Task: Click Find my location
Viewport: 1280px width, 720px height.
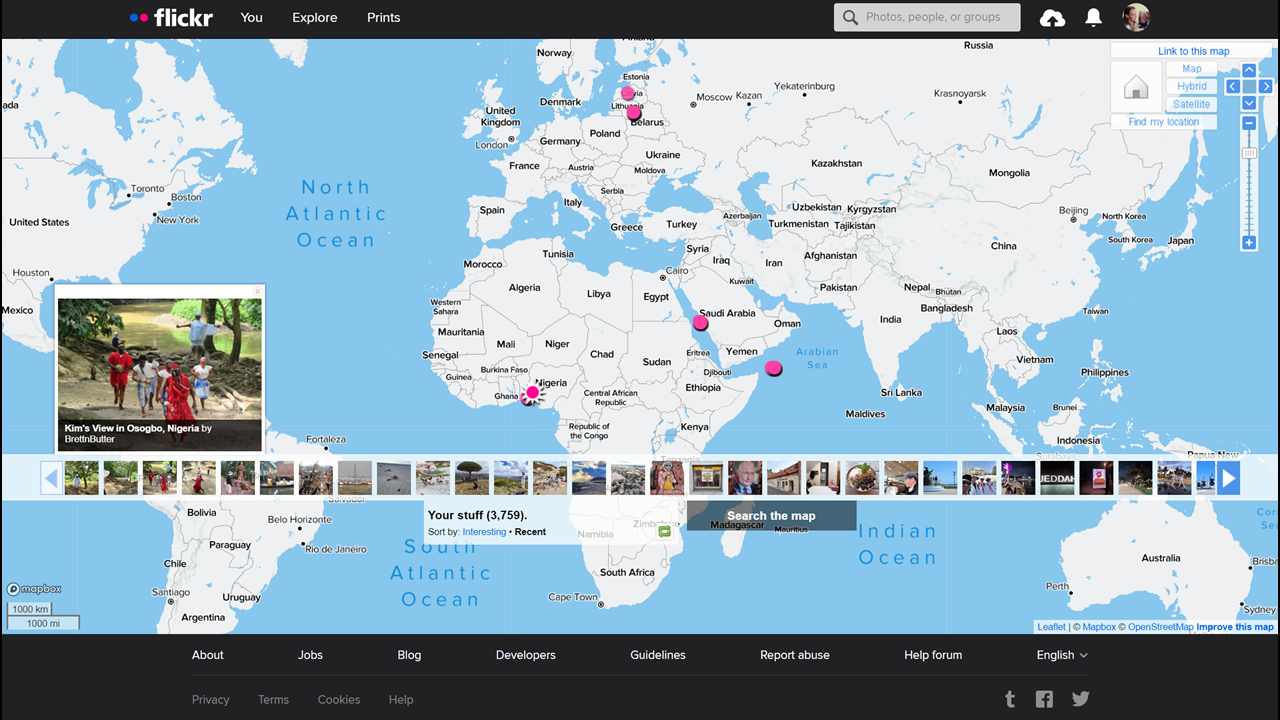Action: tap(1164, 122)
